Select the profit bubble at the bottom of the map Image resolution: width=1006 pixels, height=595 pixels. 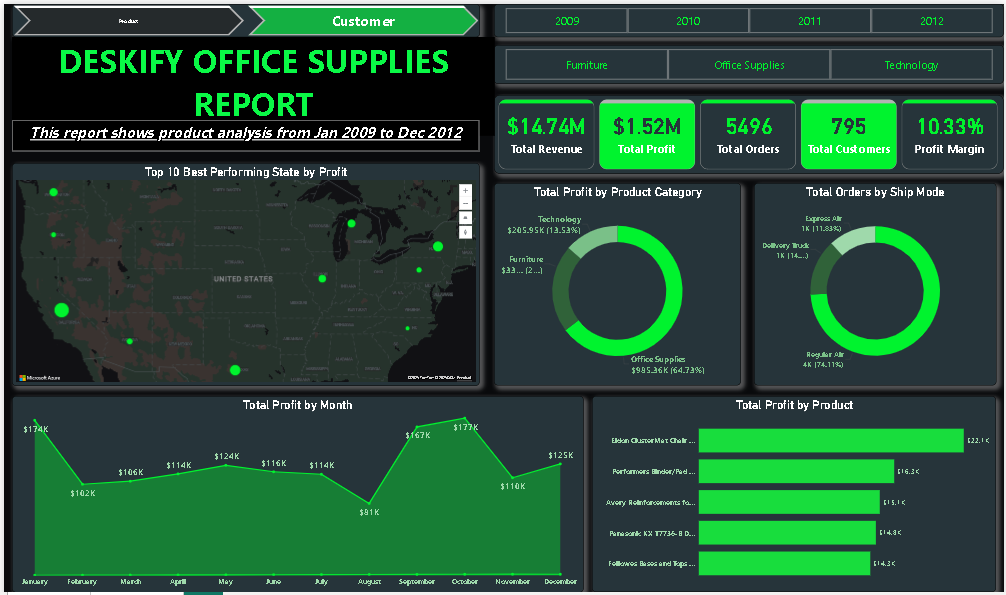[x=235, y=370]
